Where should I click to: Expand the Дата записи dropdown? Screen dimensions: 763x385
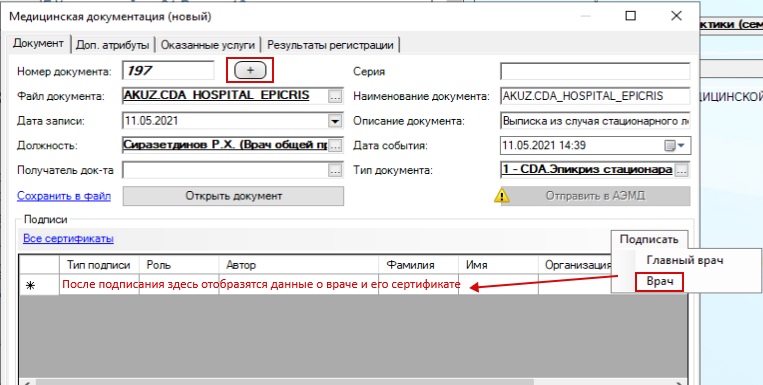coord(335,121)
